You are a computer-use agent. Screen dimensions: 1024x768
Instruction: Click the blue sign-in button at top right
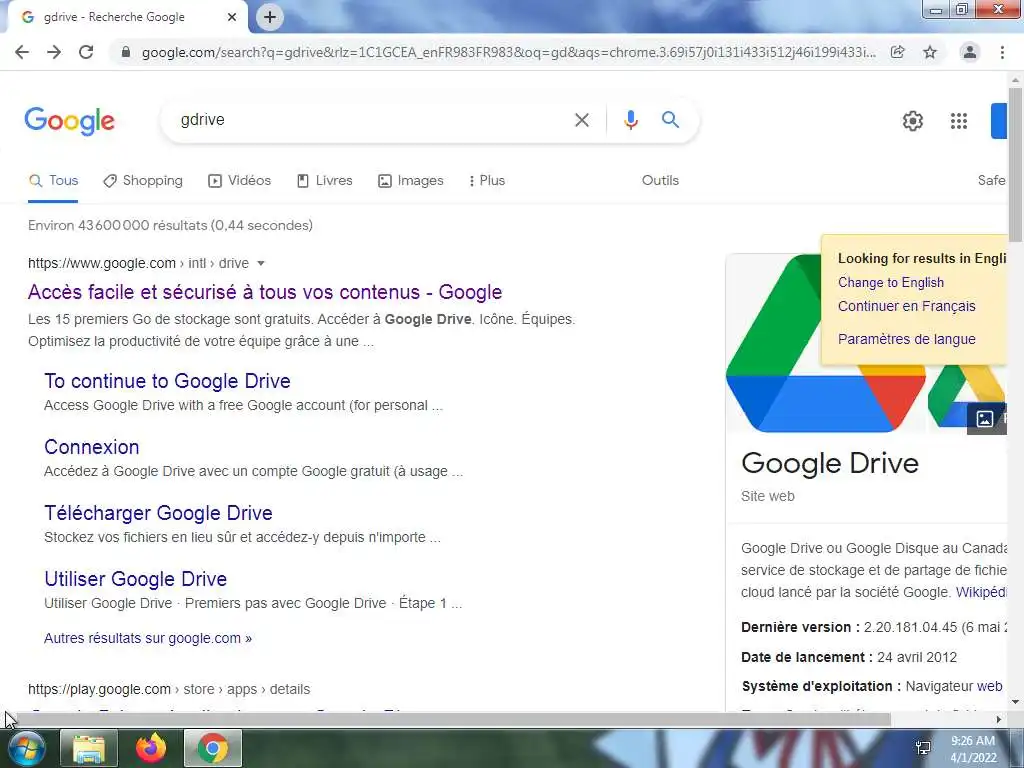coord(999,121)
